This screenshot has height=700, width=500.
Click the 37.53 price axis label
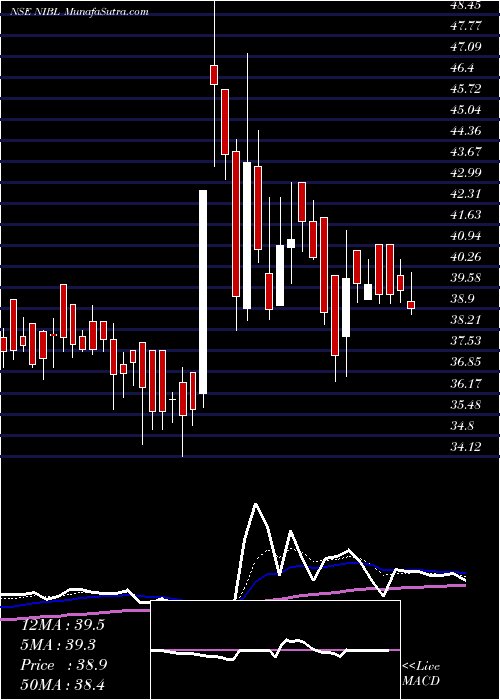466,341
